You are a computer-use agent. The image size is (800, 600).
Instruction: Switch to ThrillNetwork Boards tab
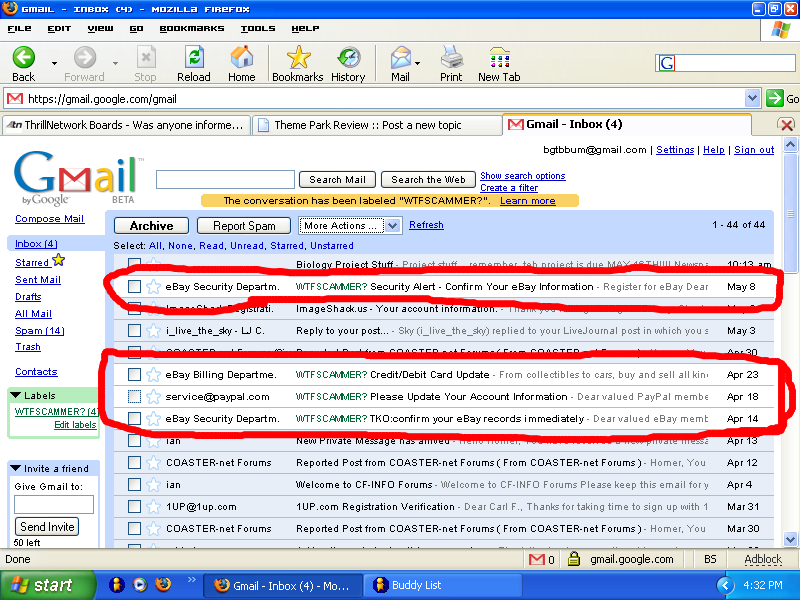tap(126, 126)
